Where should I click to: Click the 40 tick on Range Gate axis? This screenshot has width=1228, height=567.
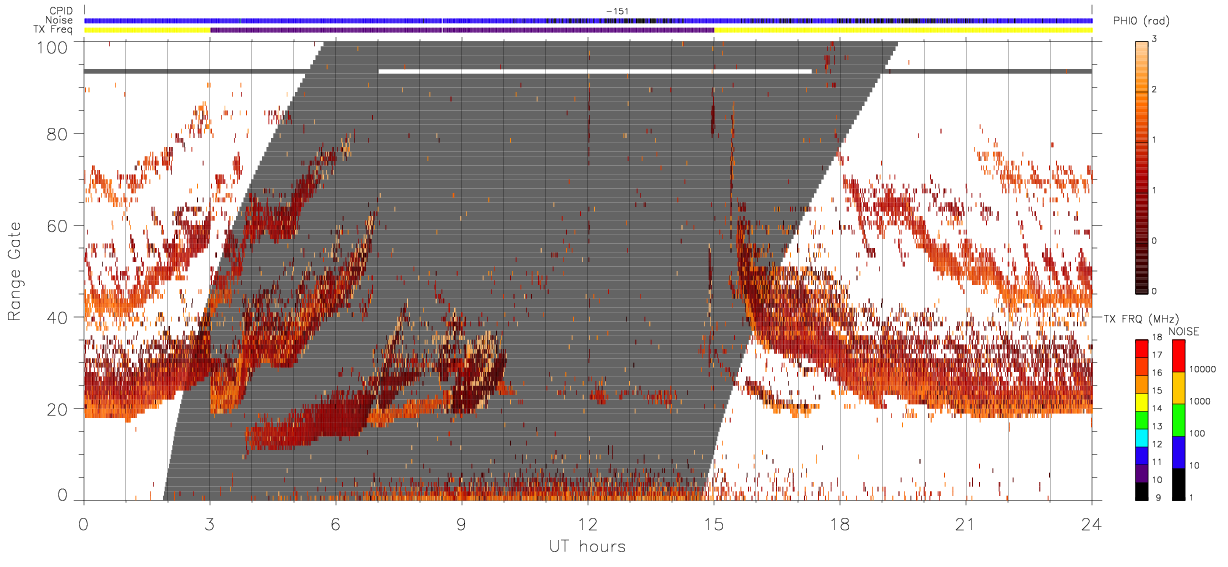pos(59,317)
